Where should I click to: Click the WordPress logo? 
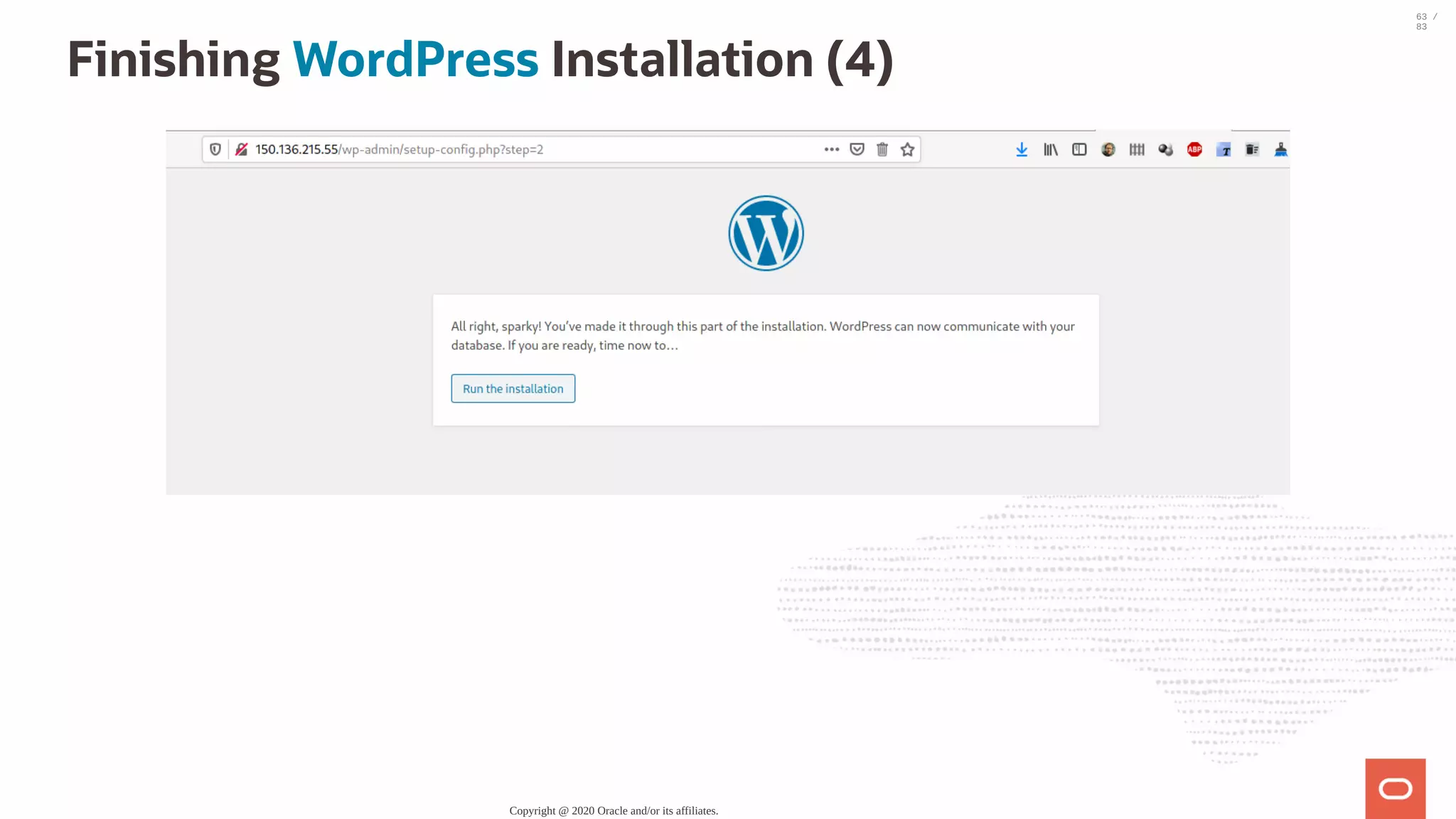pos(766,233)
